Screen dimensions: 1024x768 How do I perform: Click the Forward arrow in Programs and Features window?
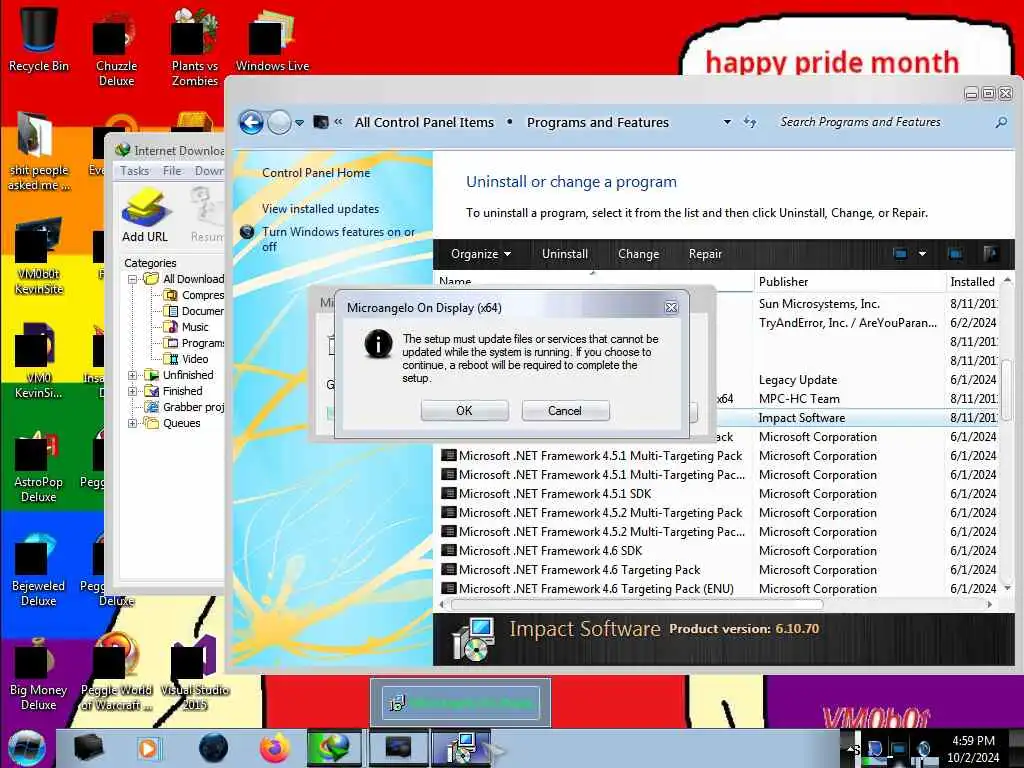280,122
